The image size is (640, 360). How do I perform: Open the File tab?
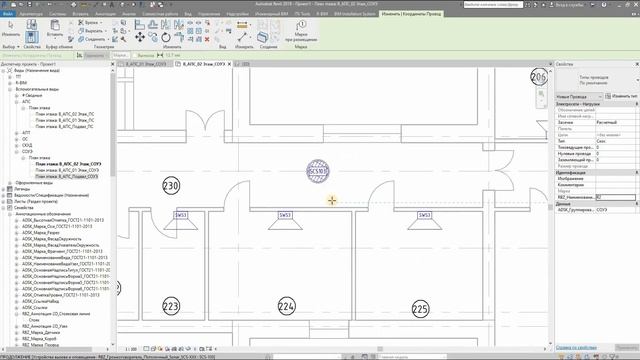(x=8, y=13)
